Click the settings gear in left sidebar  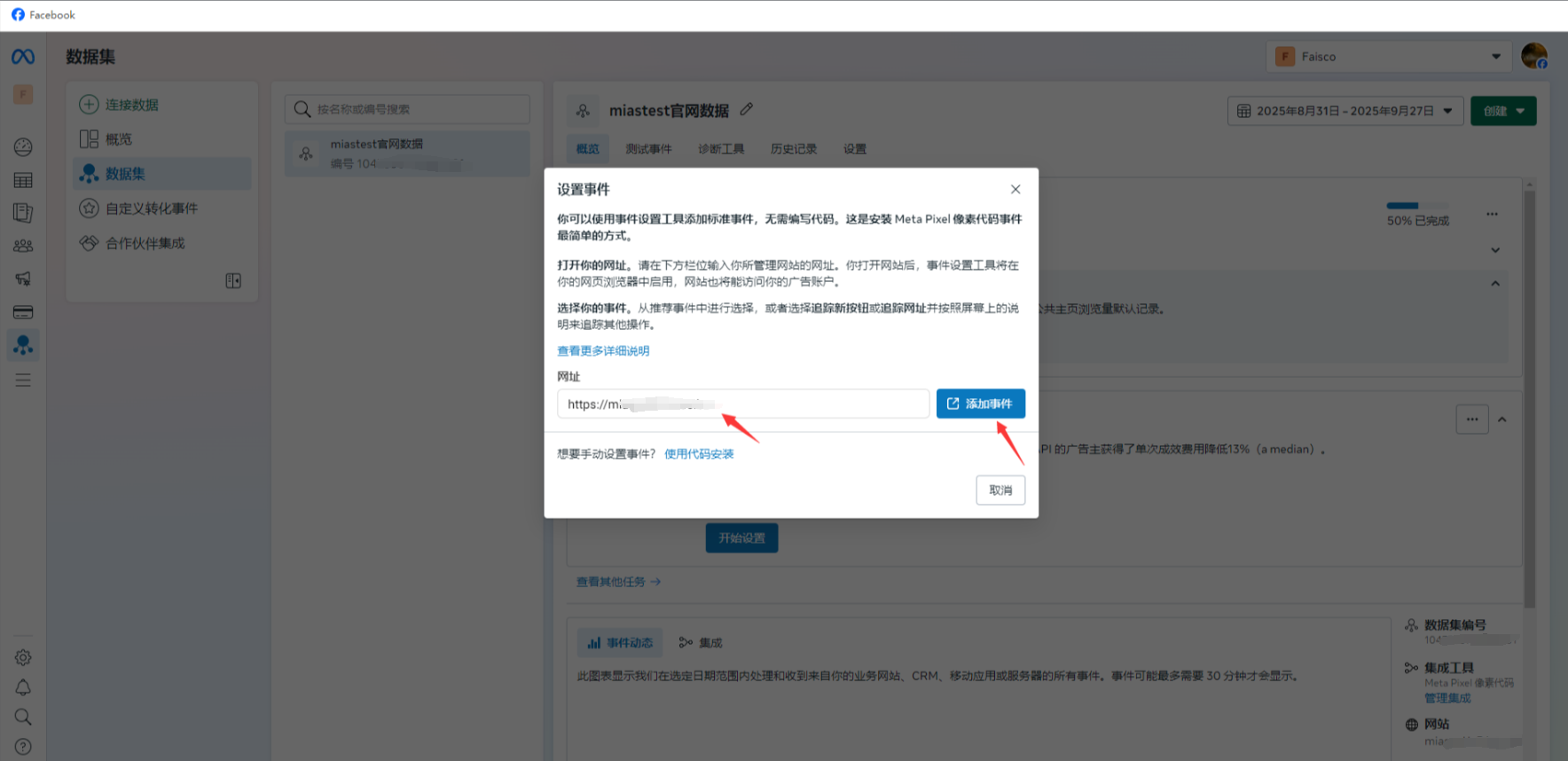tap(23, 657)
